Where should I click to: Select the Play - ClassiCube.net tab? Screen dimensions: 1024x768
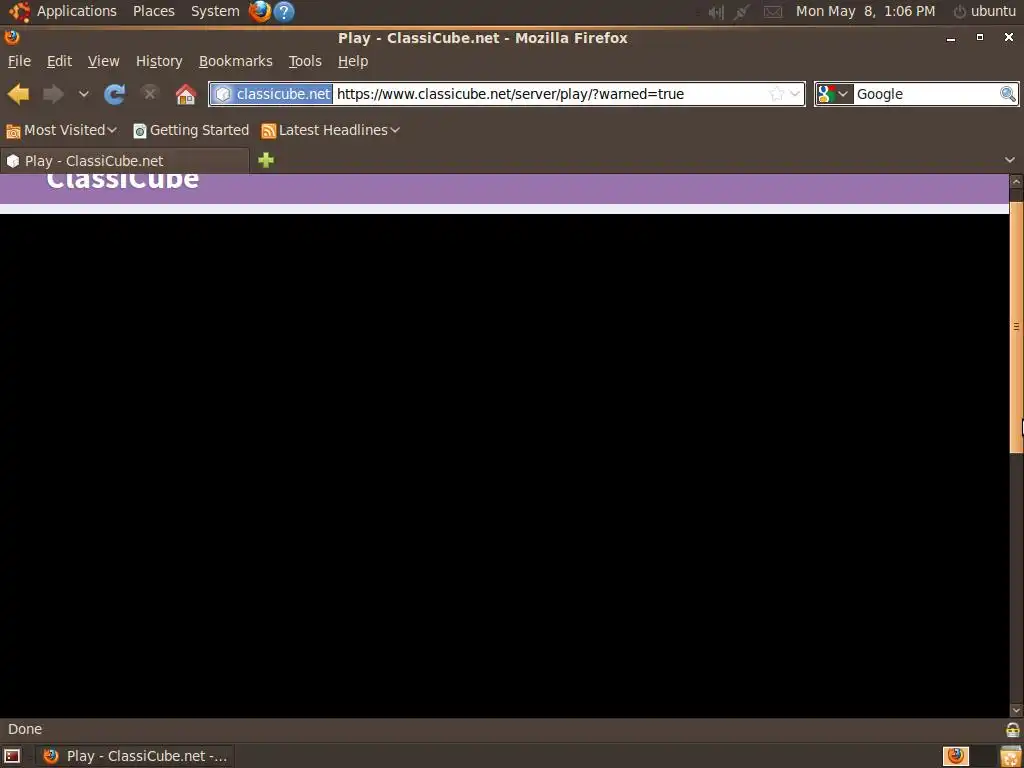125,161
